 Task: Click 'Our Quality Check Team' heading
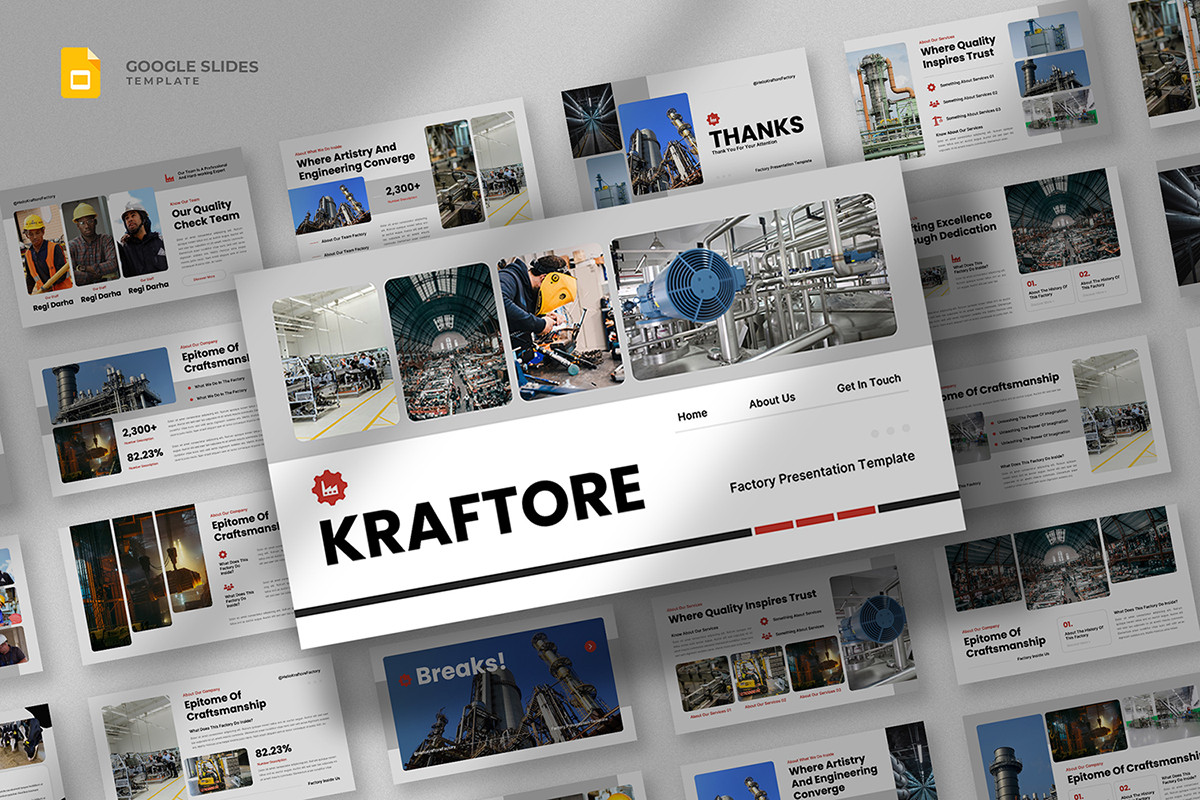[x=205, y=214]
